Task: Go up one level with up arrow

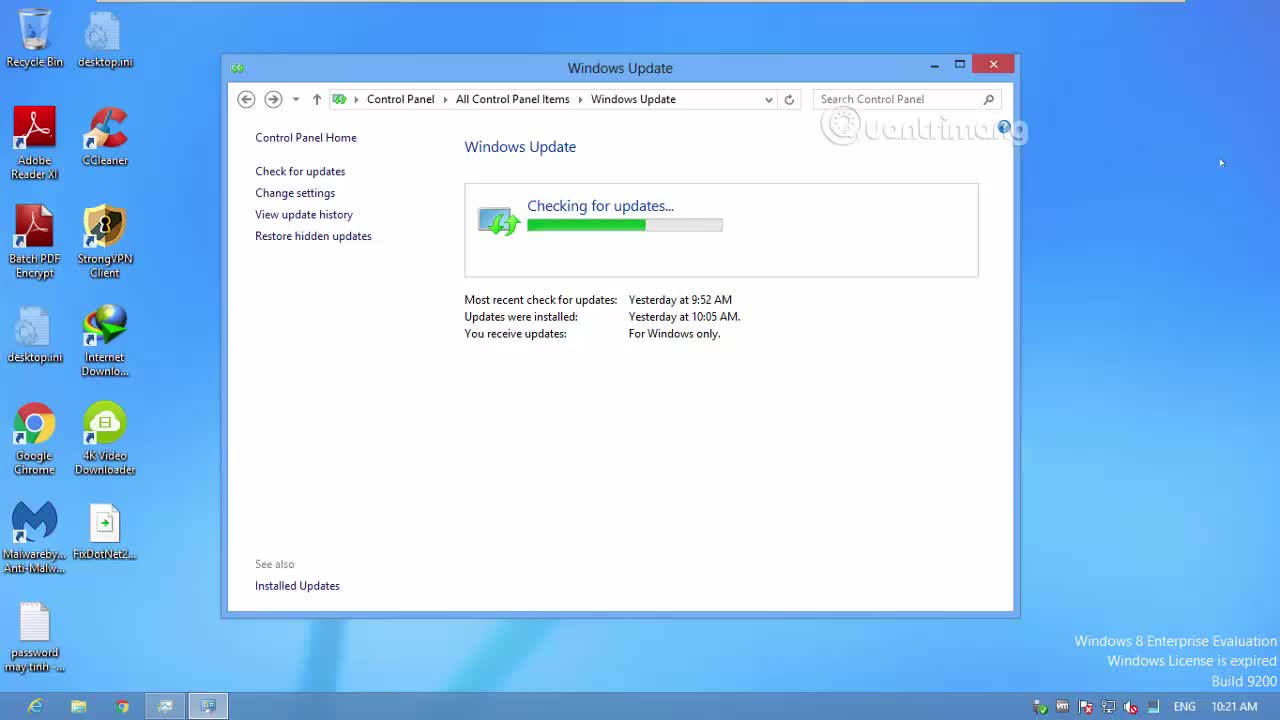Action: point(317,99)
